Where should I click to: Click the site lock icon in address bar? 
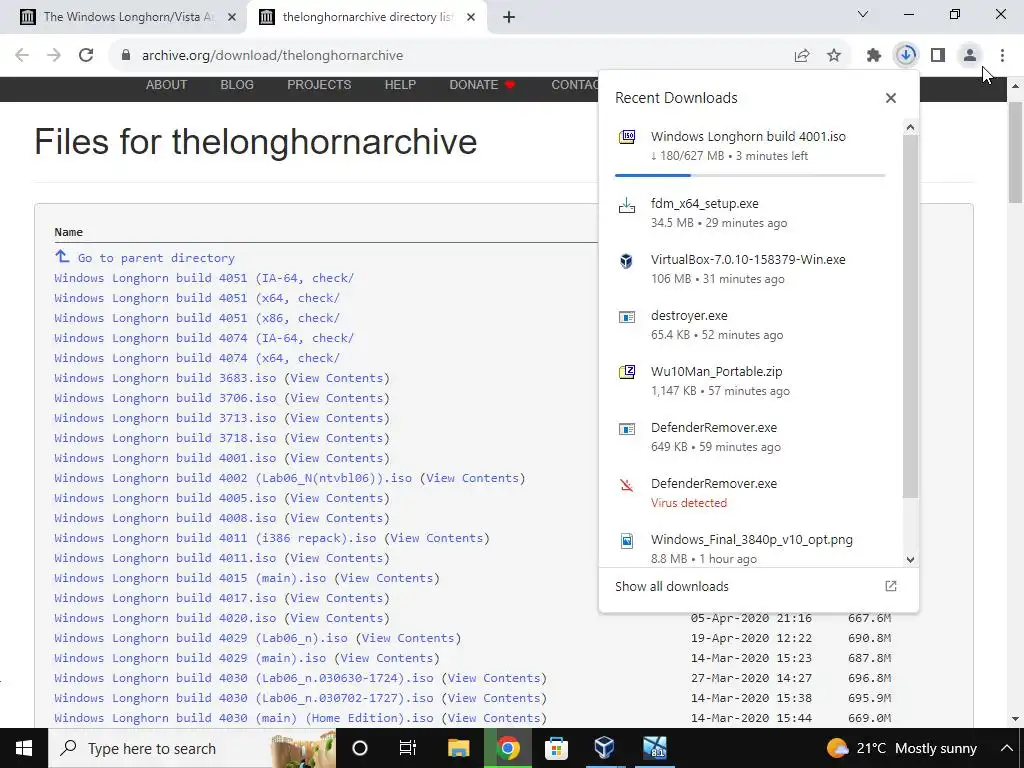point(126,56)
